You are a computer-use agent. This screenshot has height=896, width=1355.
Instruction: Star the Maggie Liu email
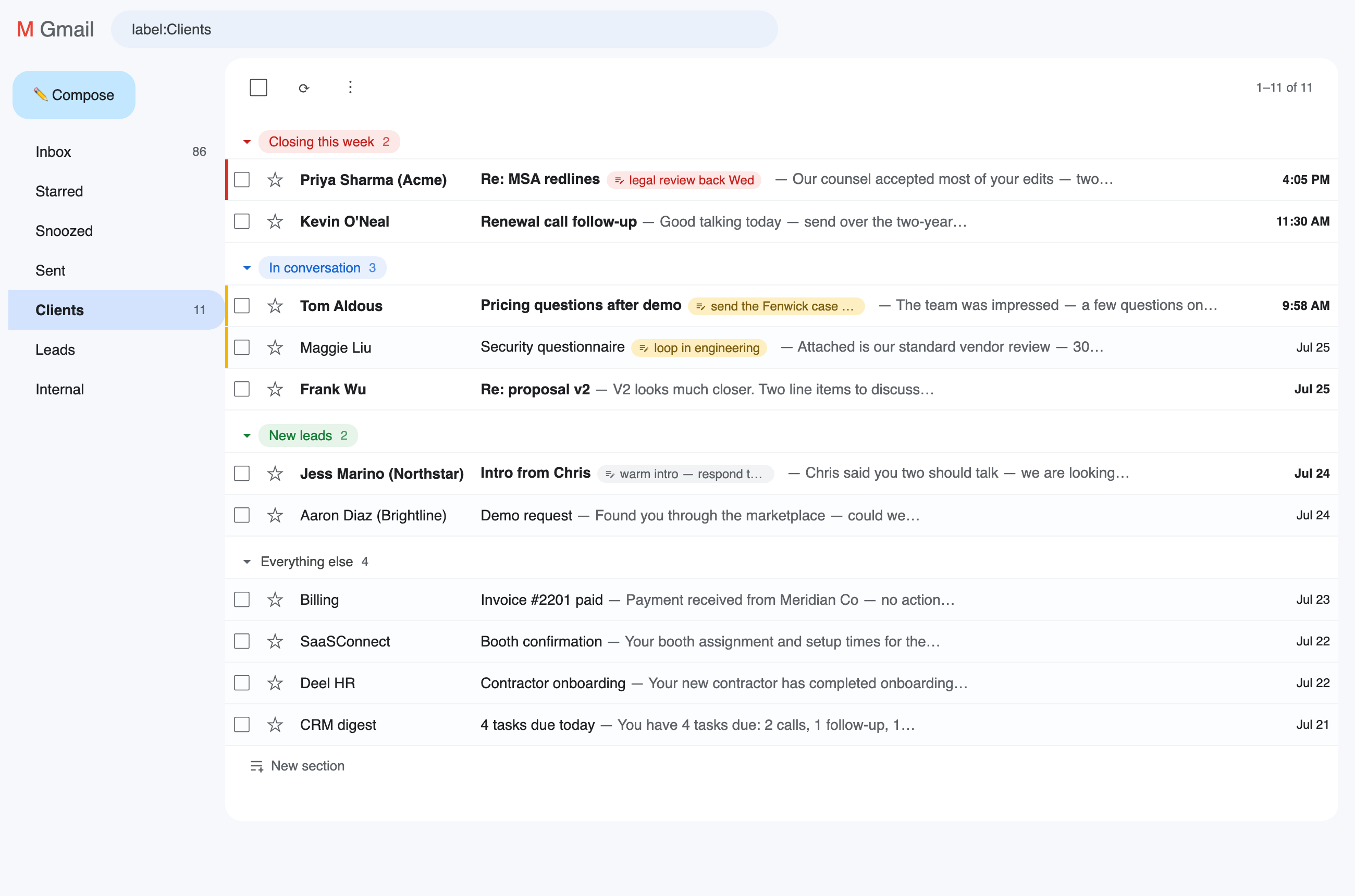click(275, 347)
